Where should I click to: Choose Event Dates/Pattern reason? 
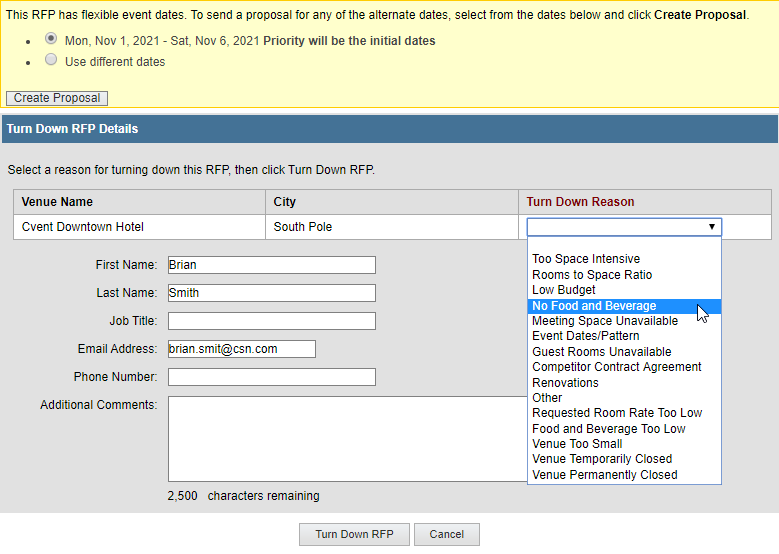[624, 336]
